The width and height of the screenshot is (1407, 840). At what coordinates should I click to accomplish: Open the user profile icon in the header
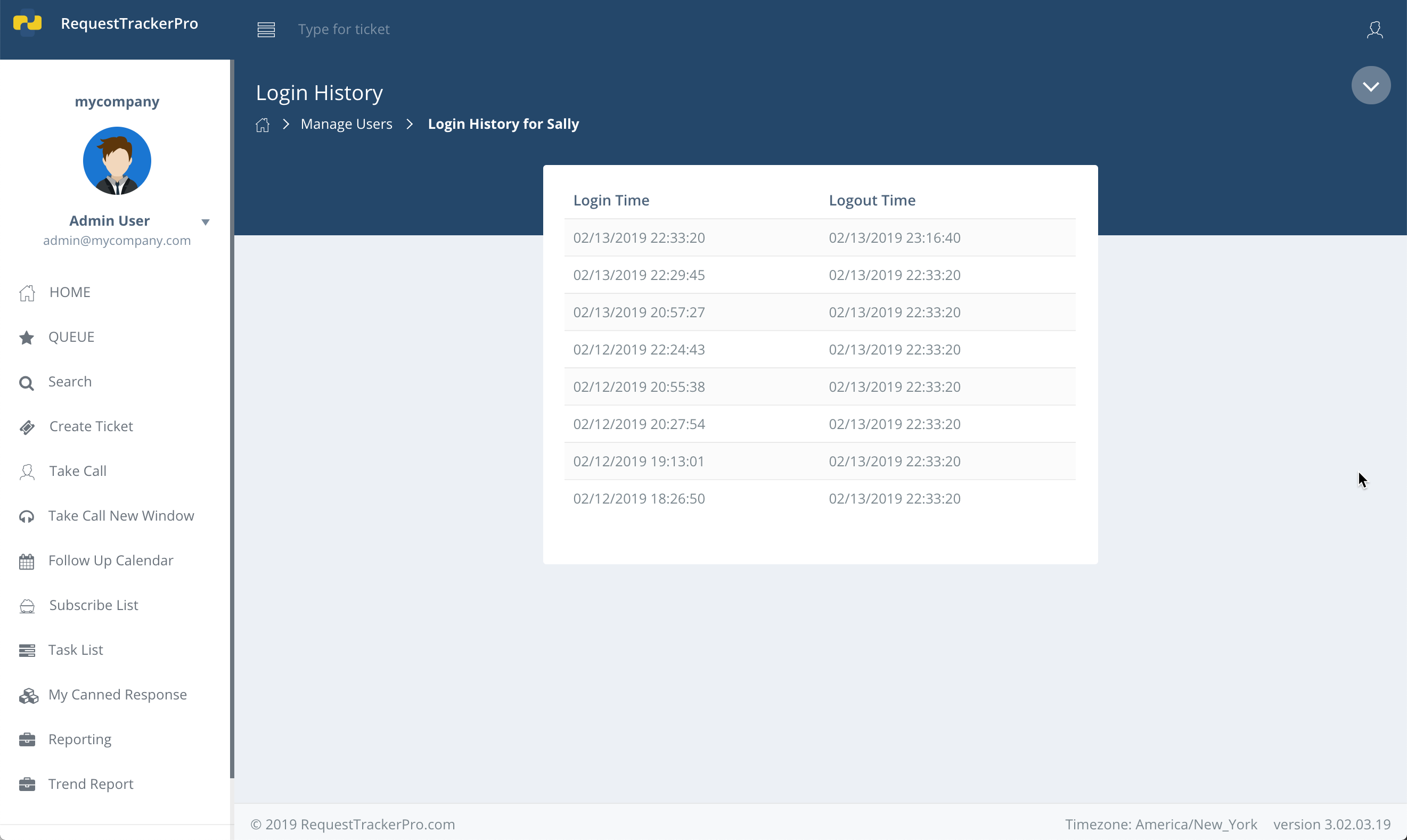(x=1375, y=29)
